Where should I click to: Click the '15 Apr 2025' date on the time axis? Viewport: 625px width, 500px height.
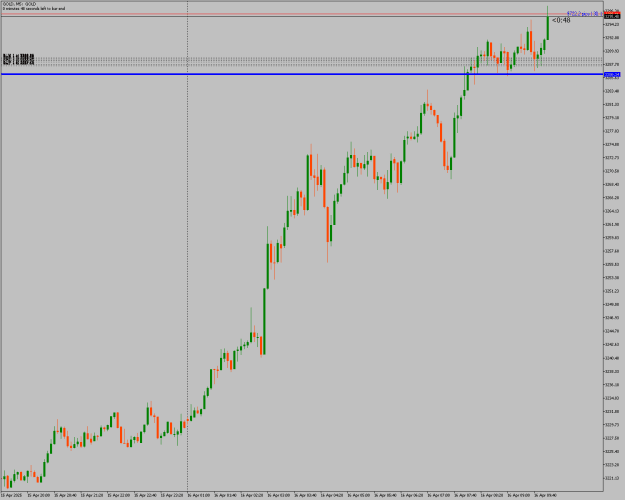coord(12,496)
